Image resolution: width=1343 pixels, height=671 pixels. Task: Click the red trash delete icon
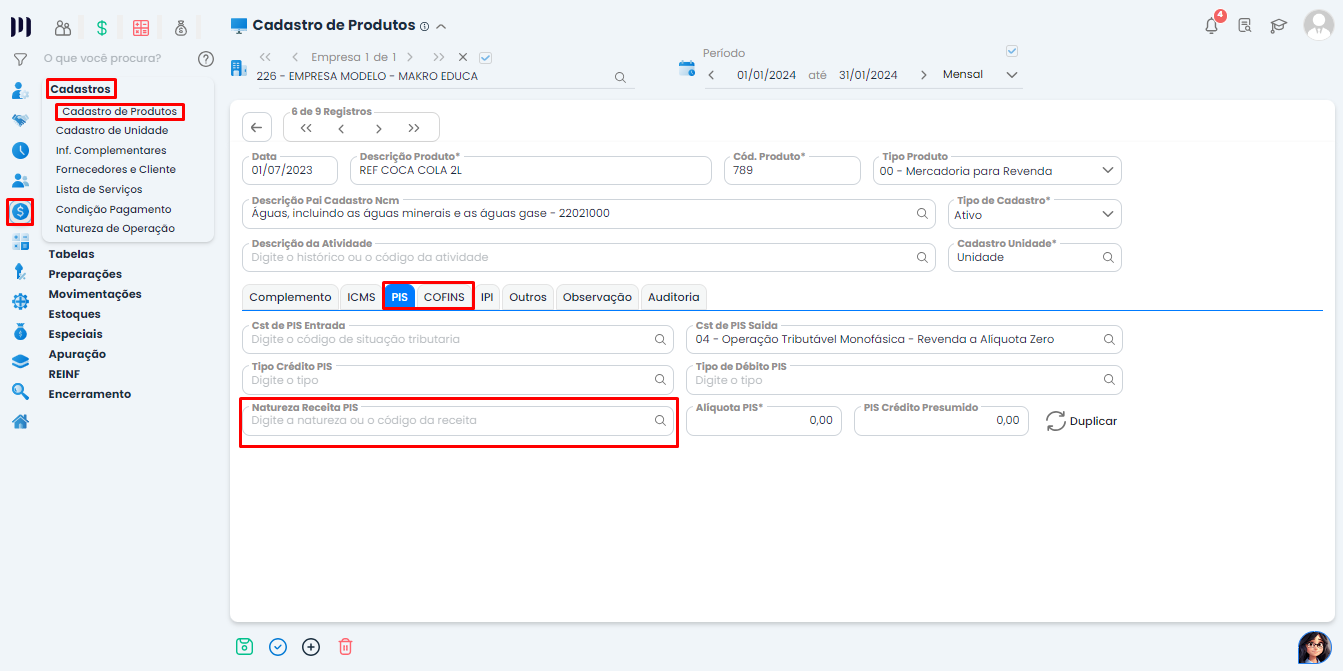[x=345, y=646]
